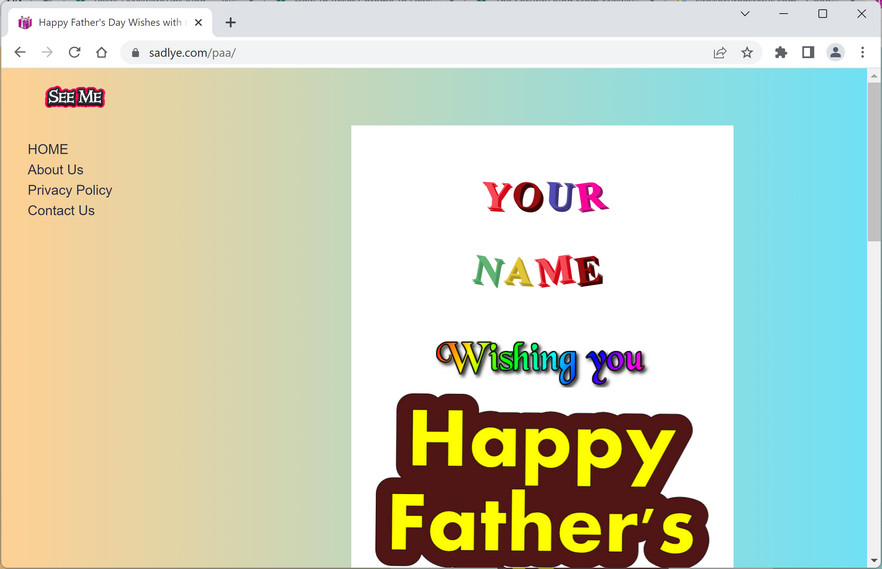Open the HOME link
882x569 pixels.
48,149
